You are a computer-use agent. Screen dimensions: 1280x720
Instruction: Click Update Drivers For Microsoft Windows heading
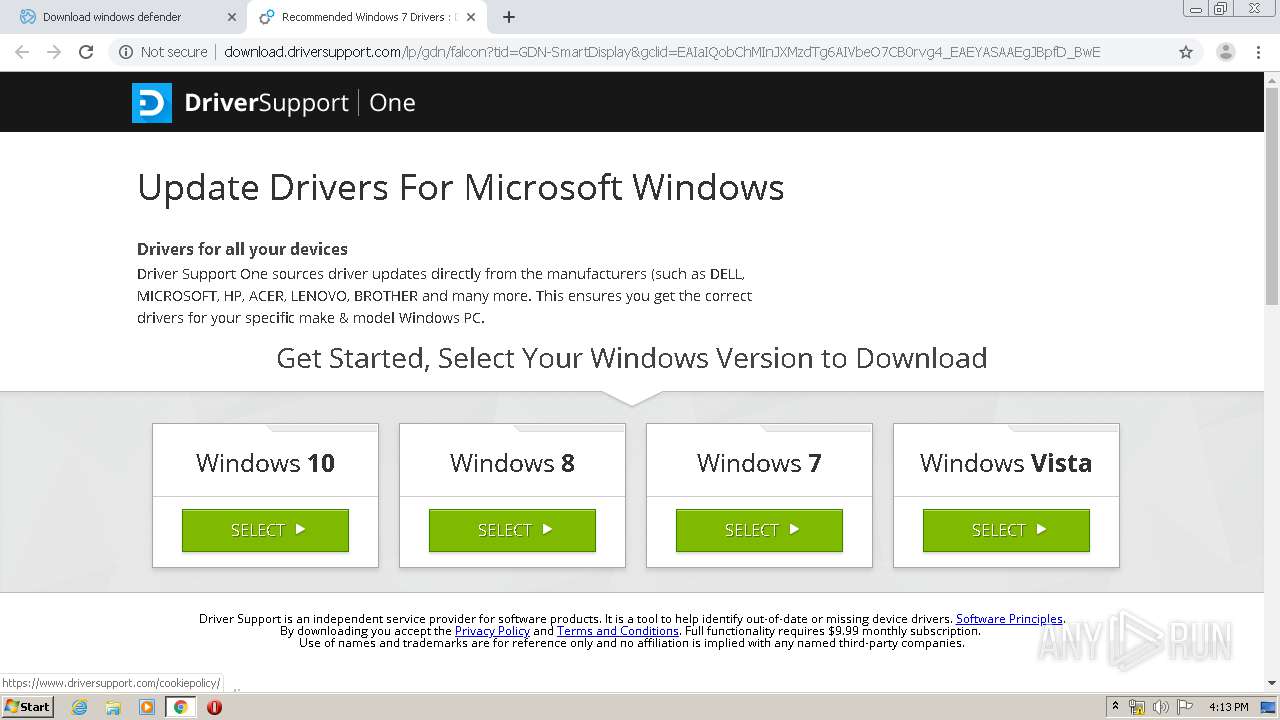[461, 188]
